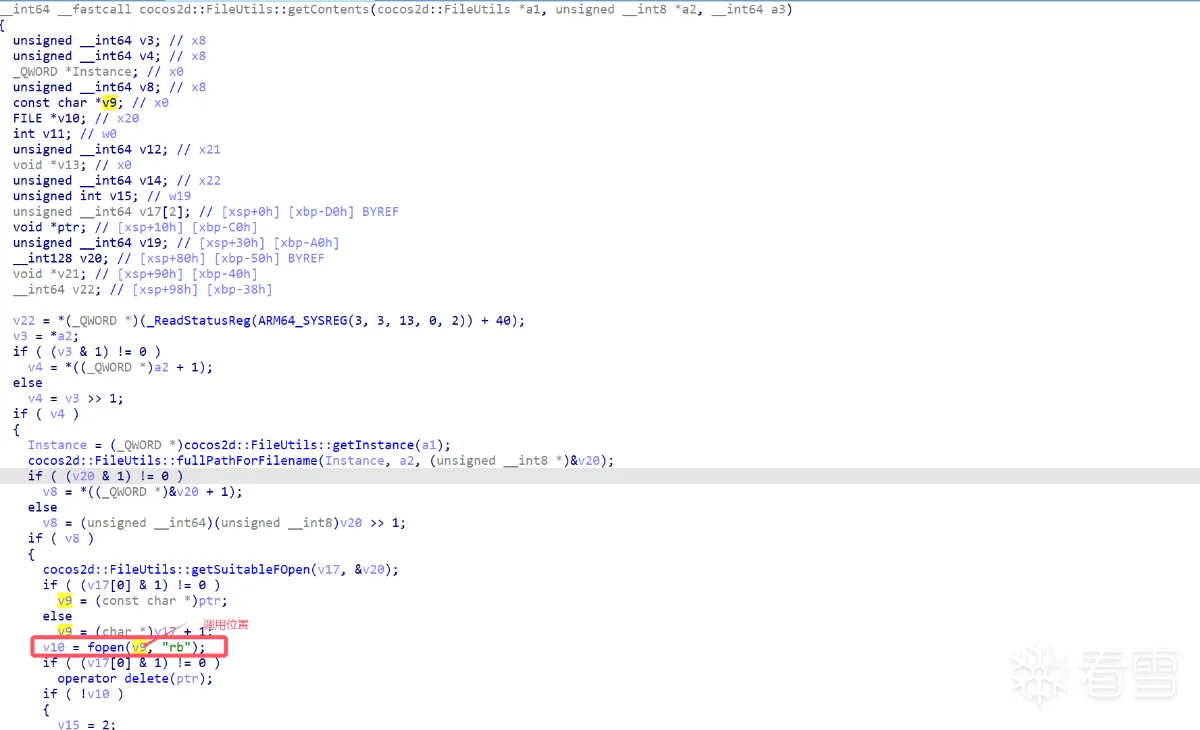Select the 'unsigned int v15; // w19' declaration
Viewport: 1200px width, 730px height.
[102, 196]
